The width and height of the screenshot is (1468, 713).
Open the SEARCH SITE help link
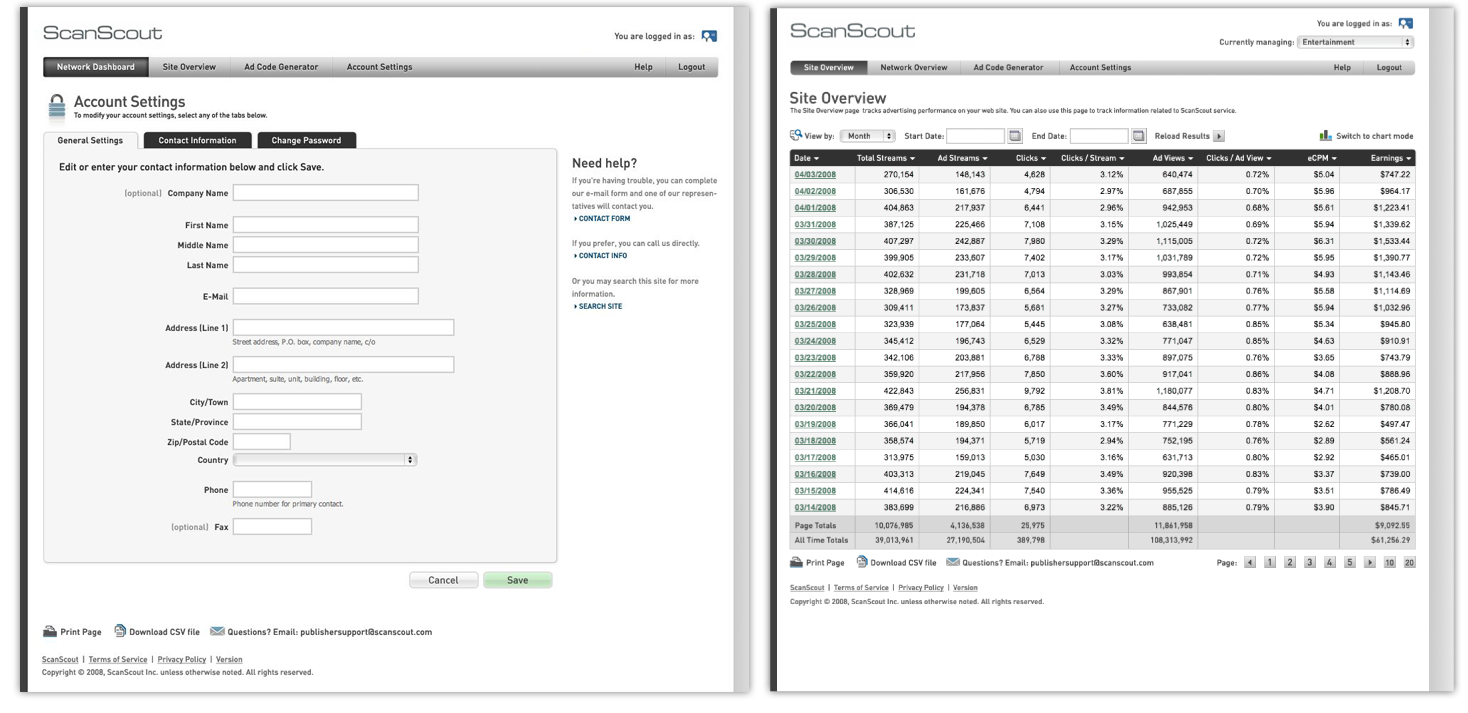tap(598, 306)
